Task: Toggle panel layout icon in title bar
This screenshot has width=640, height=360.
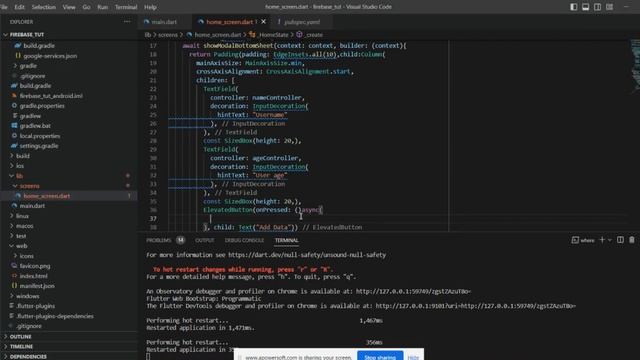Action: [x=585, y=7]
